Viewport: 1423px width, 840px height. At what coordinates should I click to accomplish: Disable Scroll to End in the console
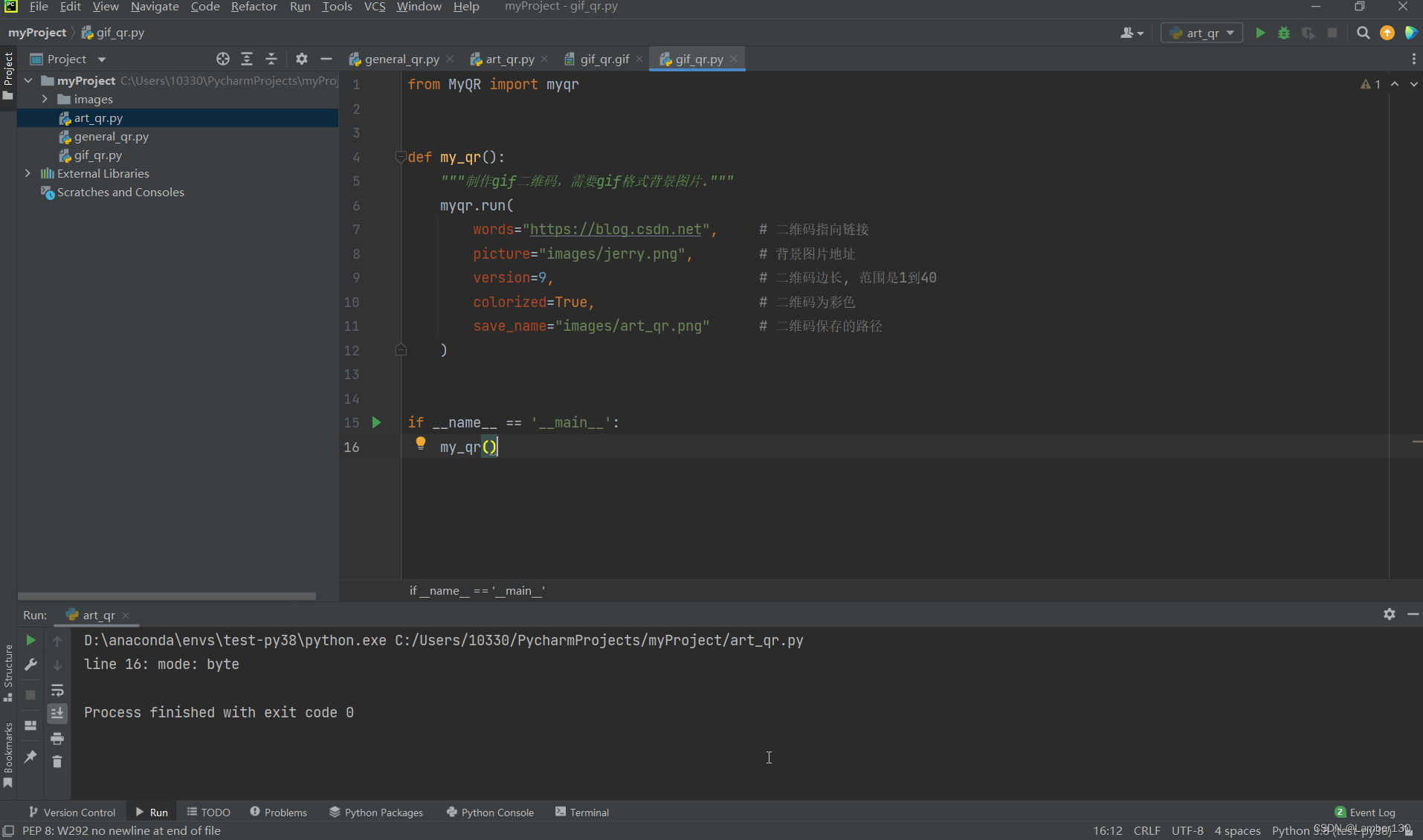[x=57, y=713]
